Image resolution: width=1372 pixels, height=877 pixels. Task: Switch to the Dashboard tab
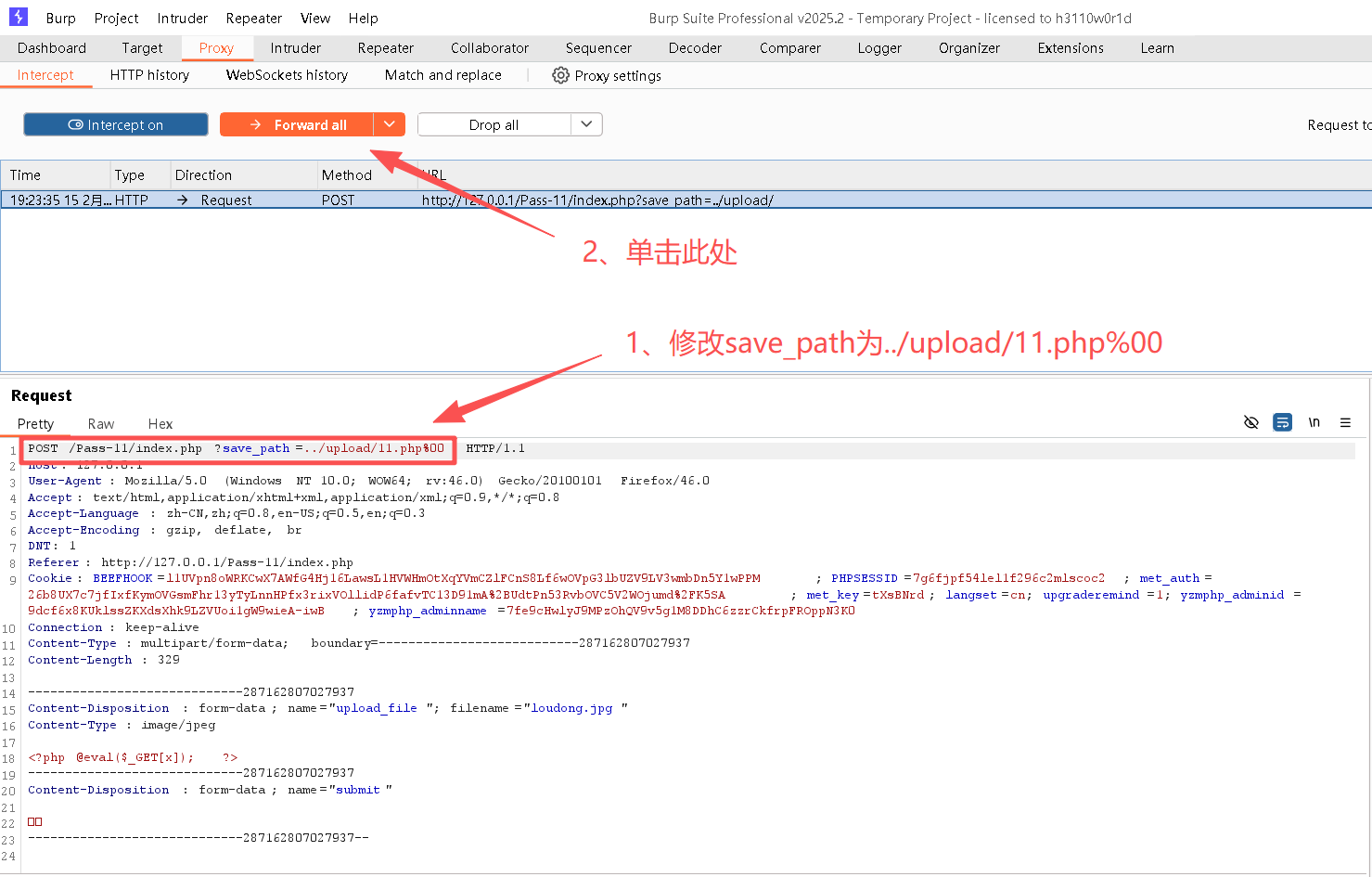52,48
